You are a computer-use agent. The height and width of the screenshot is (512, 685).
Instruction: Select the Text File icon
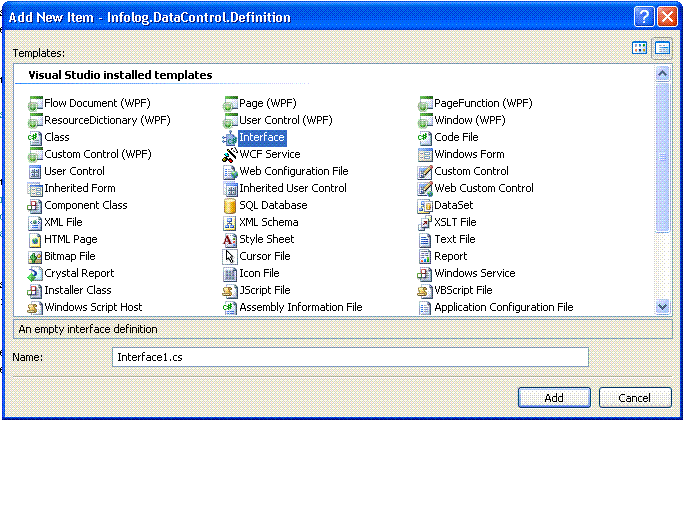click(425, 240)
